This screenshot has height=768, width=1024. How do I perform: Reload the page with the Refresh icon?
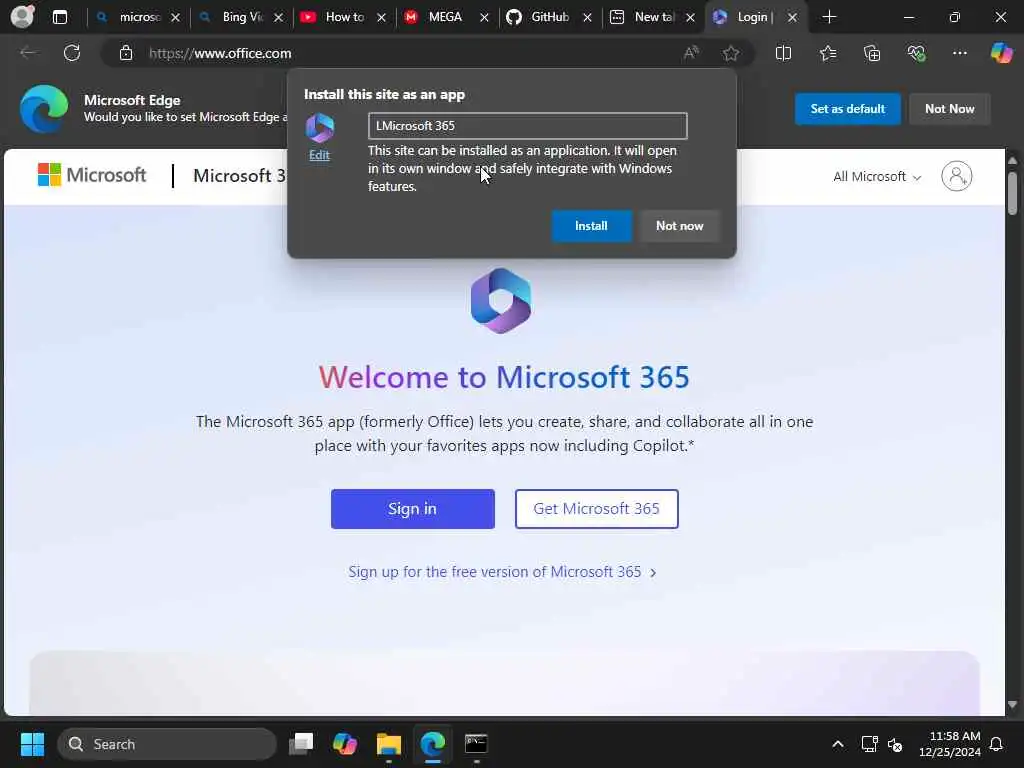[72, 53]
